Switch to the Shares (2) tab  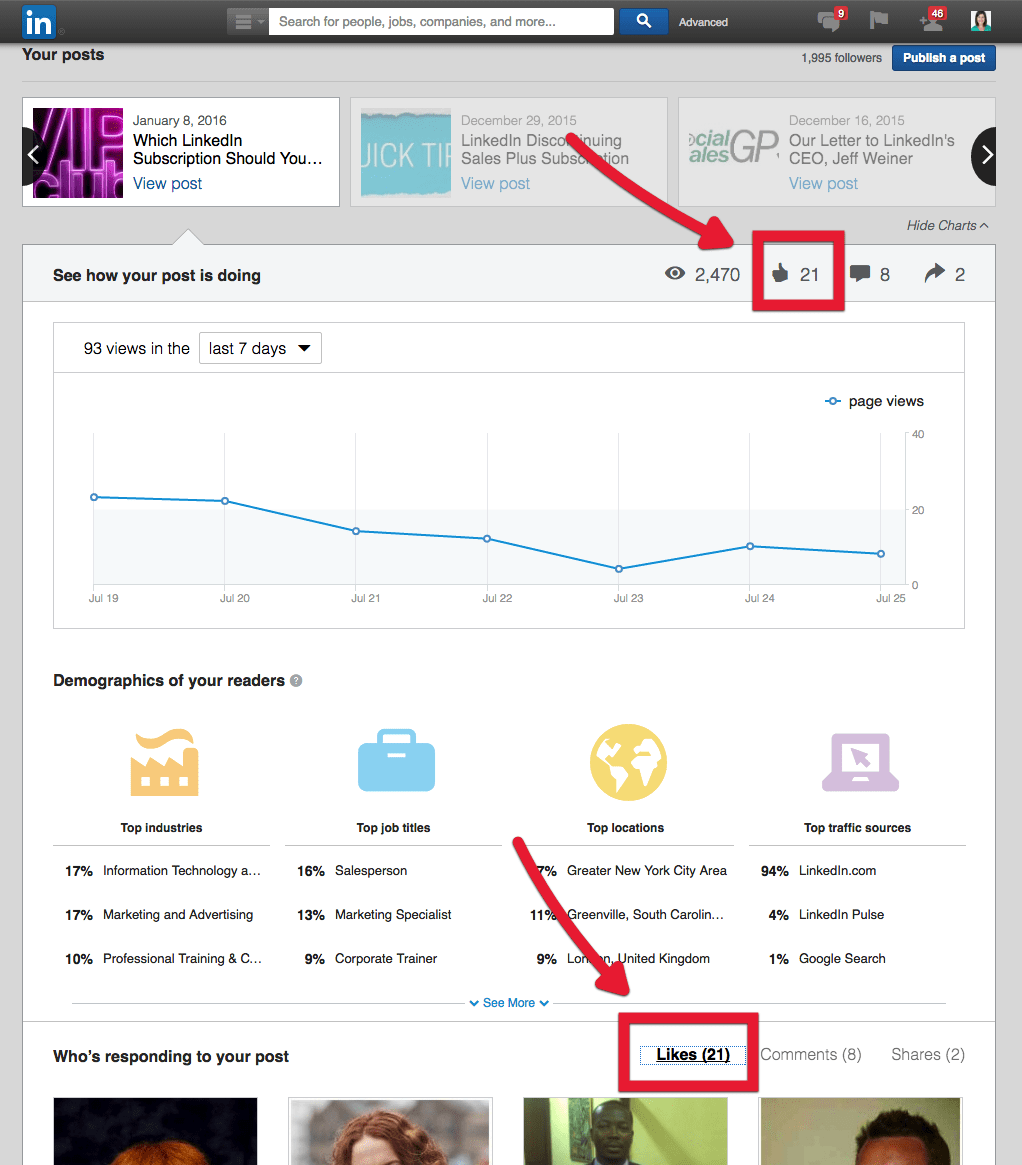pos(927,1055)
